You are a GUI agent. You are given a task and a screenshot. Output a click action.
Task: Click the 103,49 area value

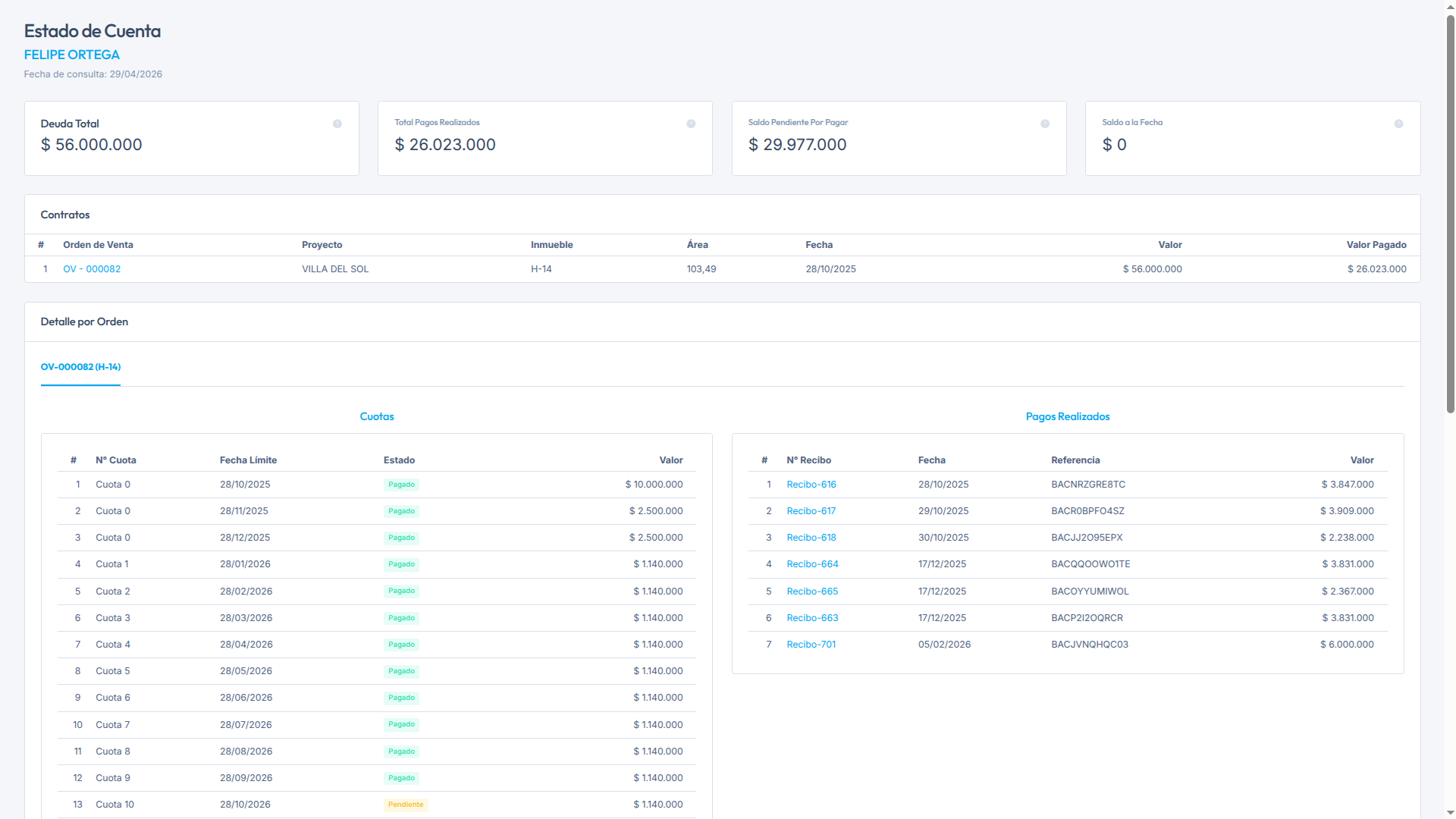pos(701,269)
